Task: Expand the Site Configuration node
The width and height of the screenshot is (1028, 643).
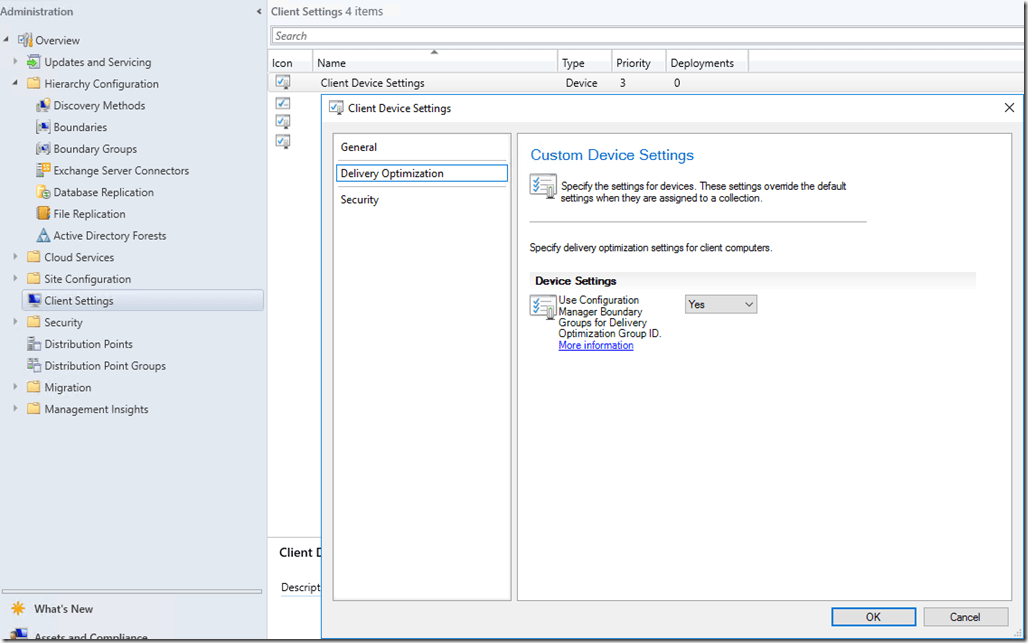Action: [x=15, y=279]
